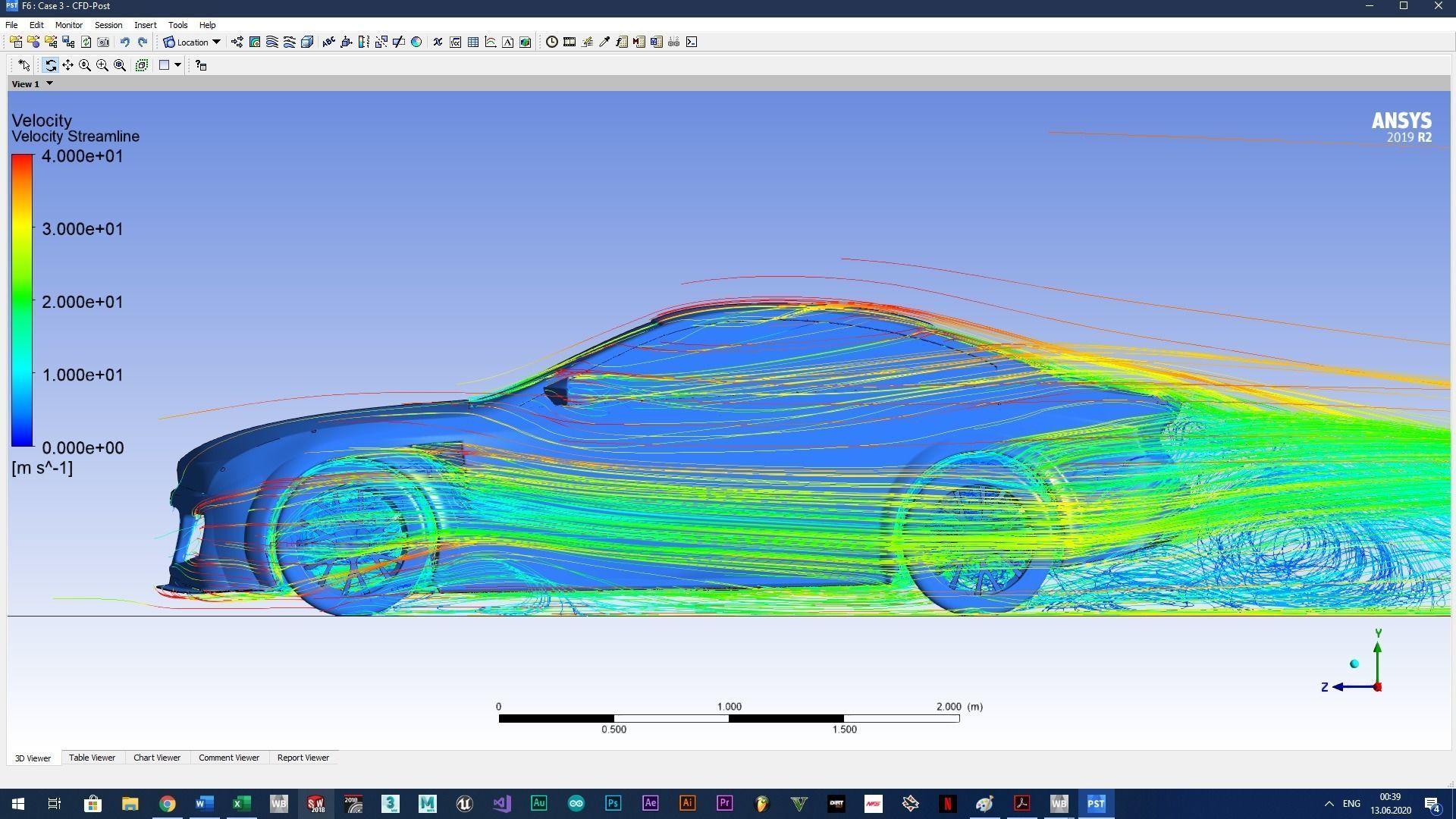Open the timestep selector clock icon
Screen dimensions: 1456x819
click(x=552, y=42)
